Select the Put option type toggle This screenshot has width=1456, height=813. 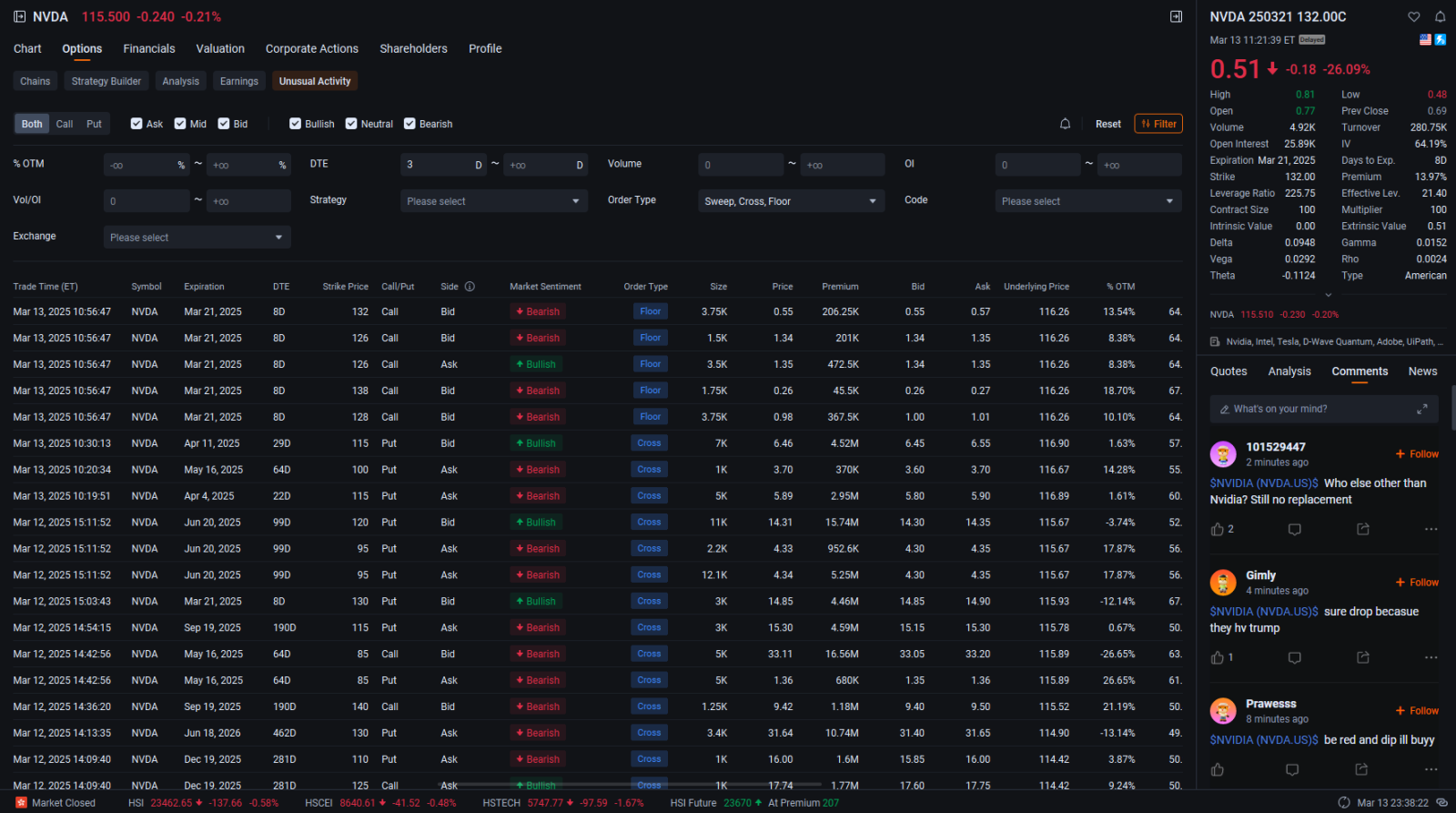tap(94, 124)
